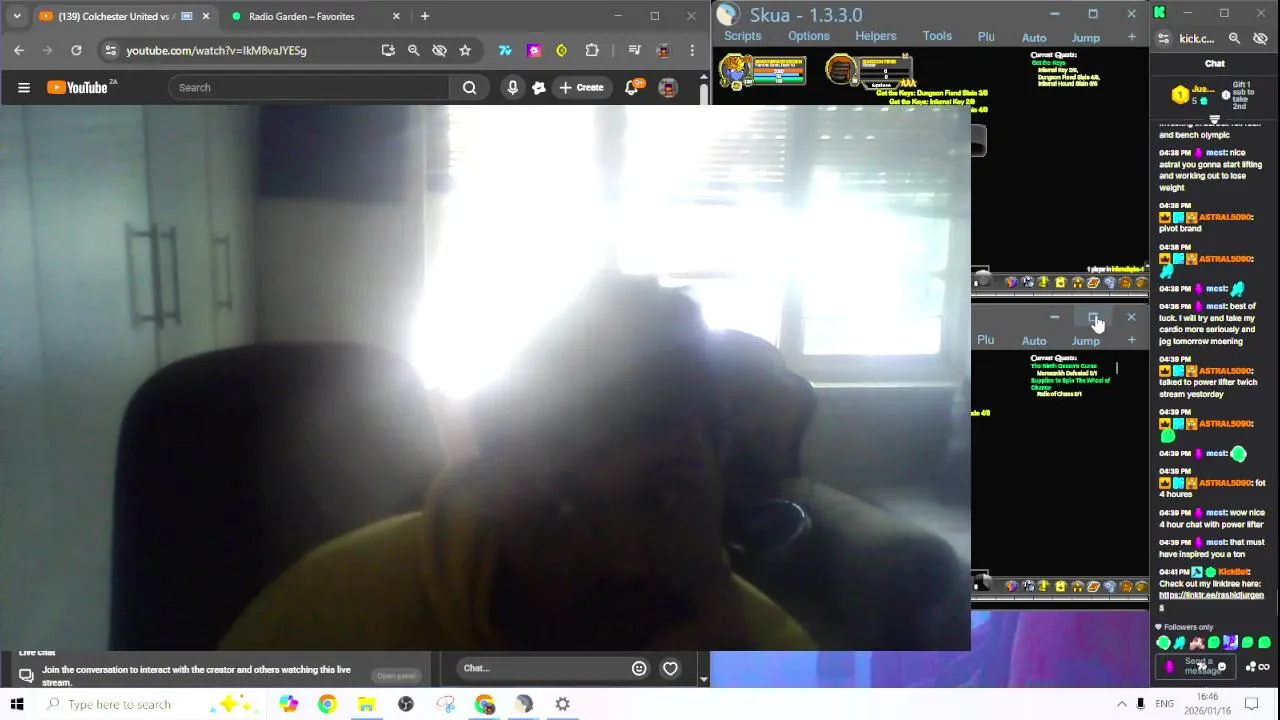Show hidden system tray icons

pyautogui.click(x=1121, y=704)
